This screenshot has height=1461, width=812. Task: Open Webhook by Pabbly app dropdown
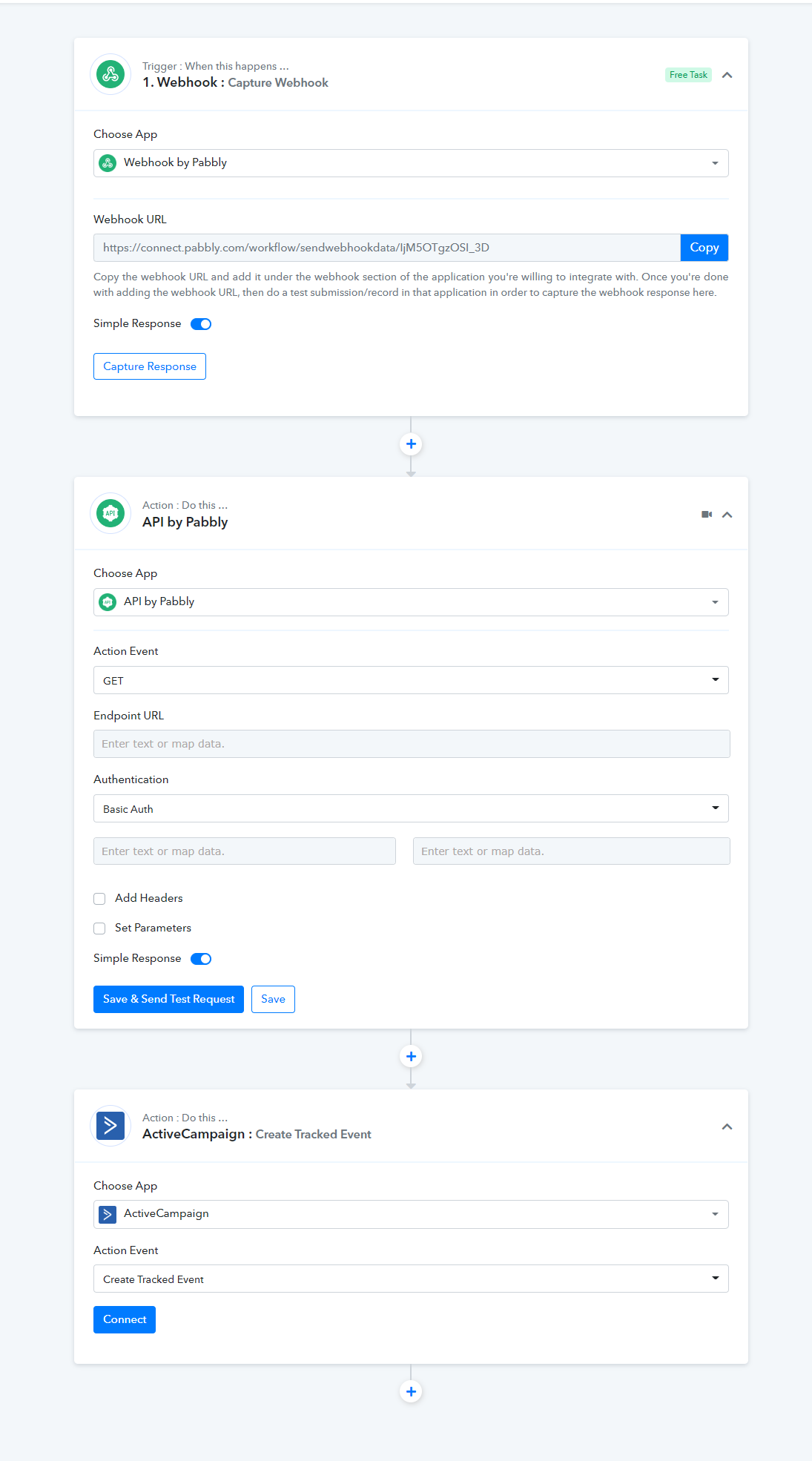click(411, 163)
